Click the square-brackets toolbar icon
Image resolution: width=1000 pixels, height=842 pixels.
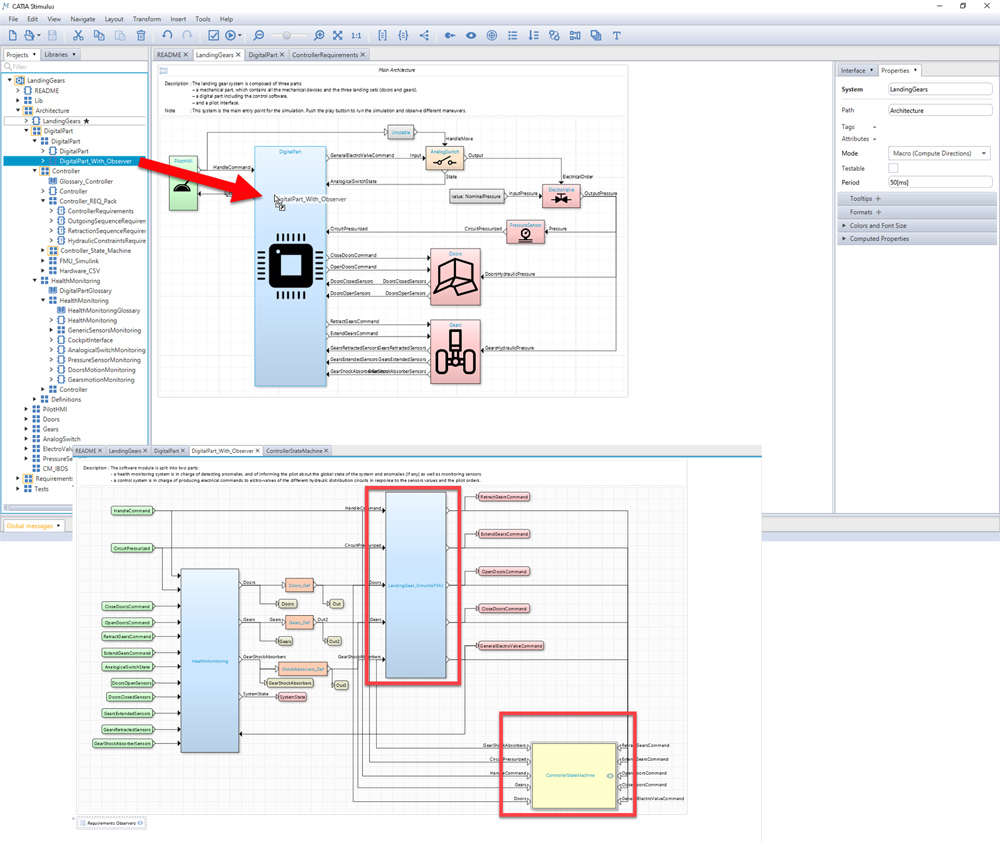point(383,36)
